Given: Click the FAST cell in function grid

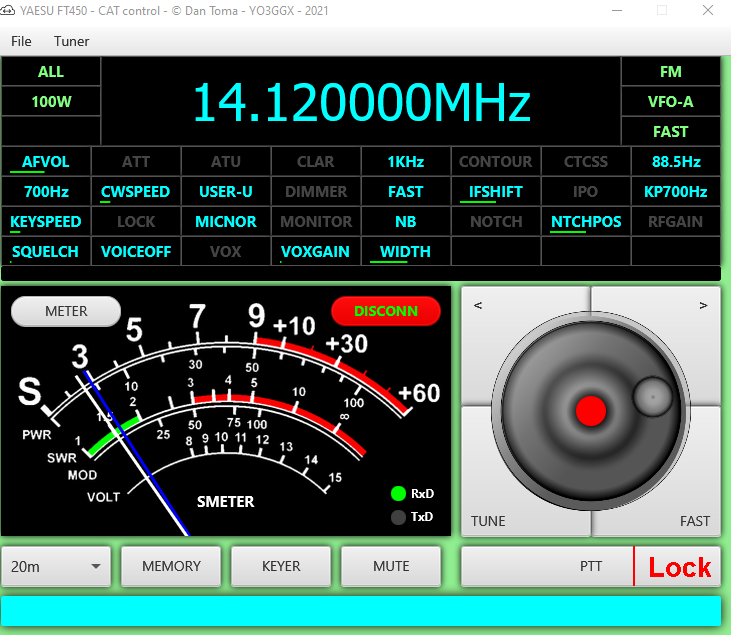Looking at the screenshot, I should coord(406,192).
